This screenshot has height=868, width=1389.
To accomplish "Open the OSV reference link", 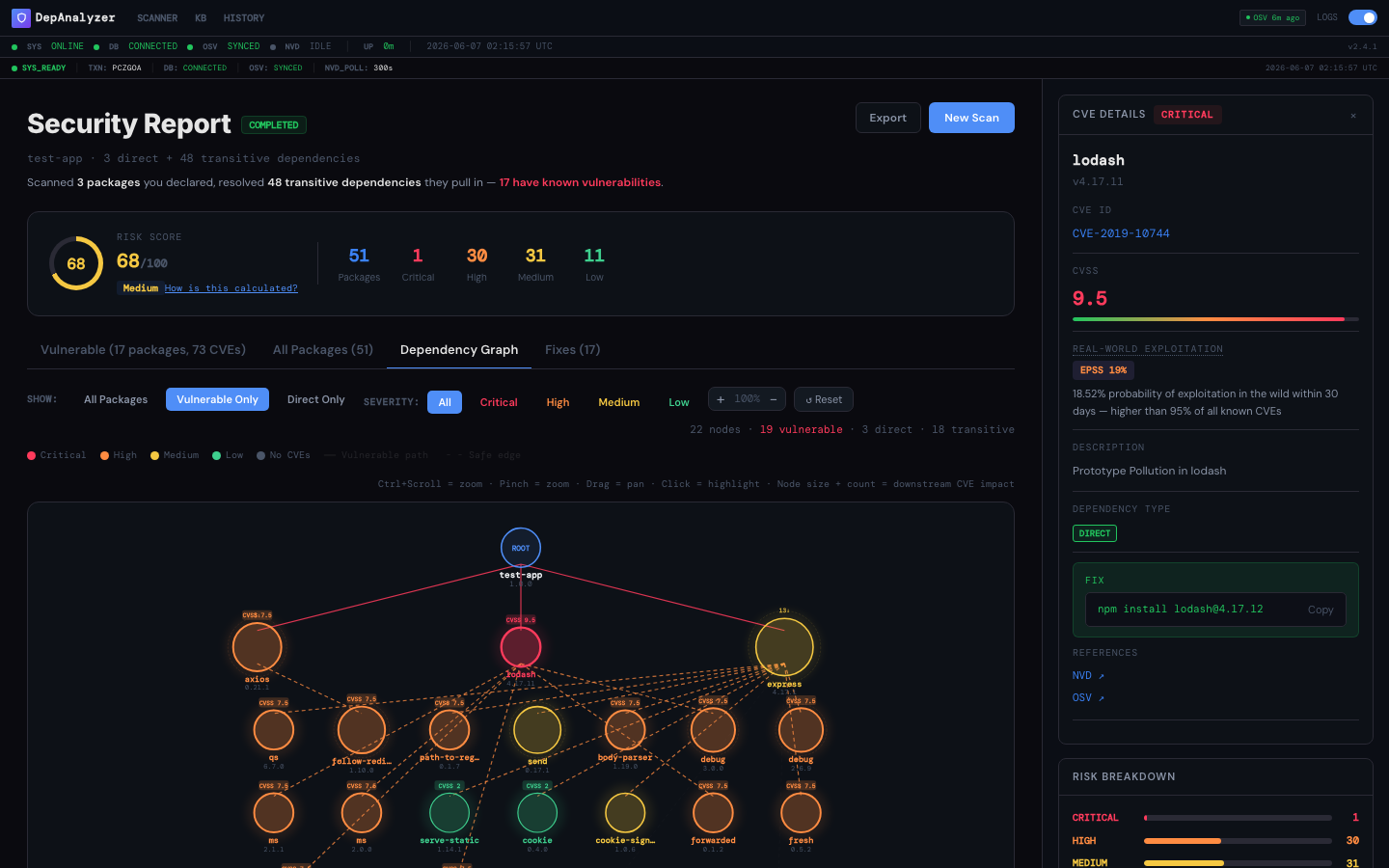I will click(x=1088, y=698).
